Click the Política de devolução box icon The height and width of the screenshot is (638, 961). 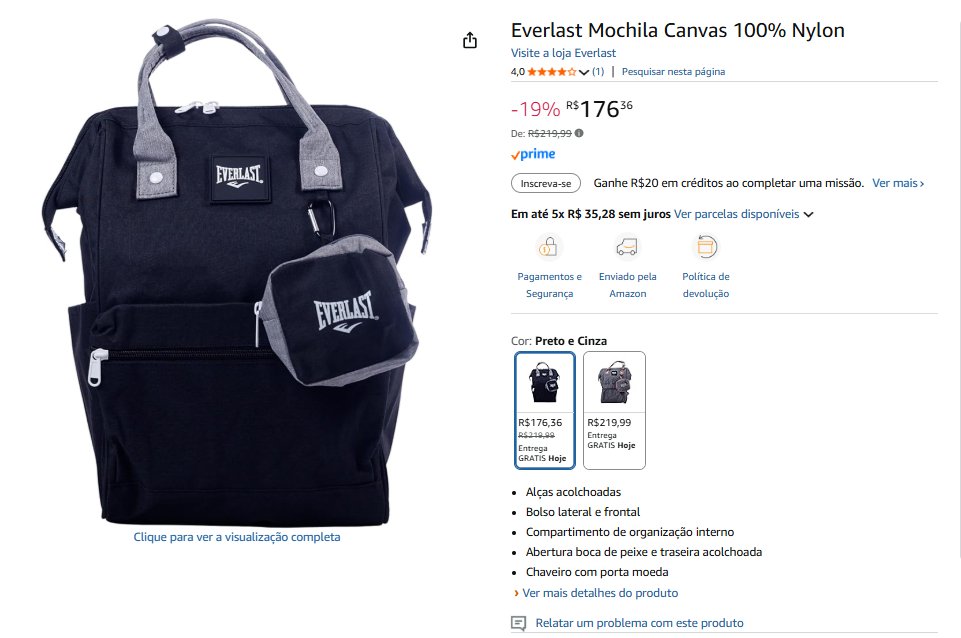click(705, 246)
